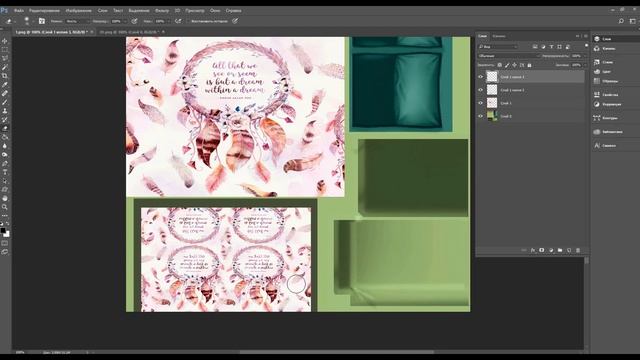The height and width of the screenshot is (360, 640).
Task: Toggle lock position
Action: [514, 65]
